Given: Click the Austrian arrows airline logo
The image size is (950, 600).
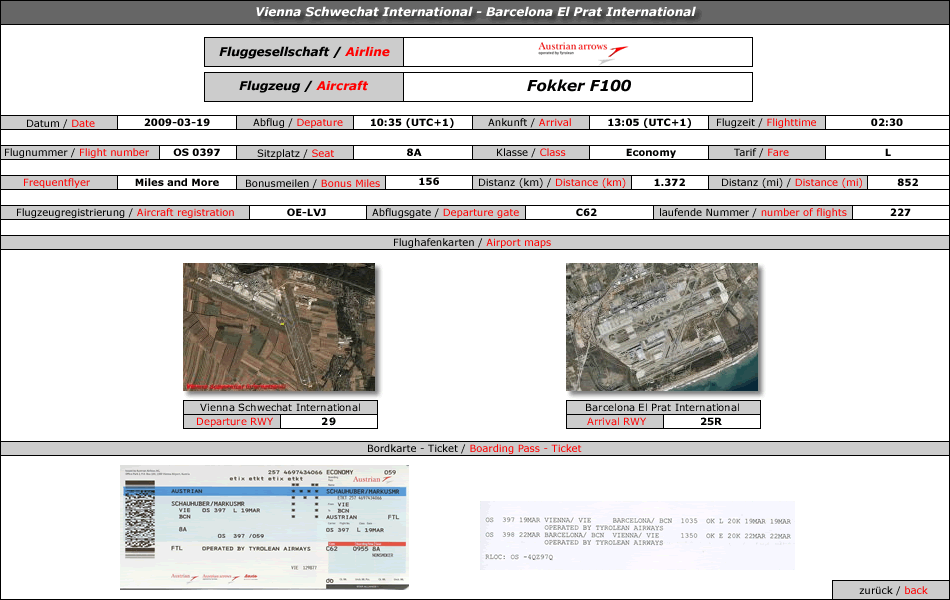Looking at the screenshot, I should 583,52.
